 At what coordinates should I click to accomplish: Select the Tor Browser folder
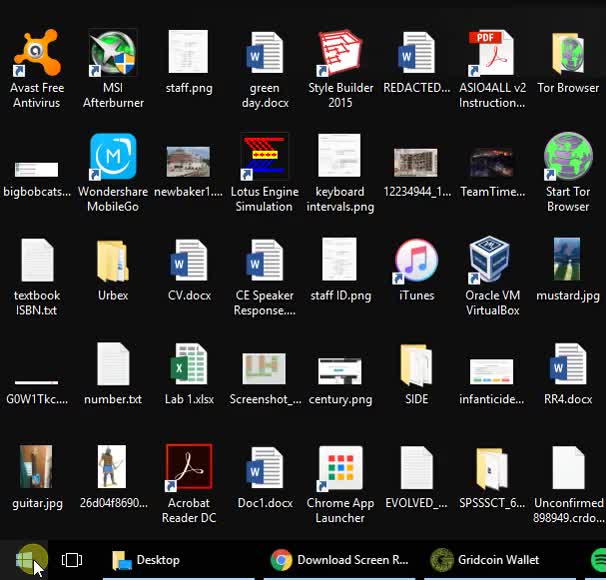click(x=568, y=53)
